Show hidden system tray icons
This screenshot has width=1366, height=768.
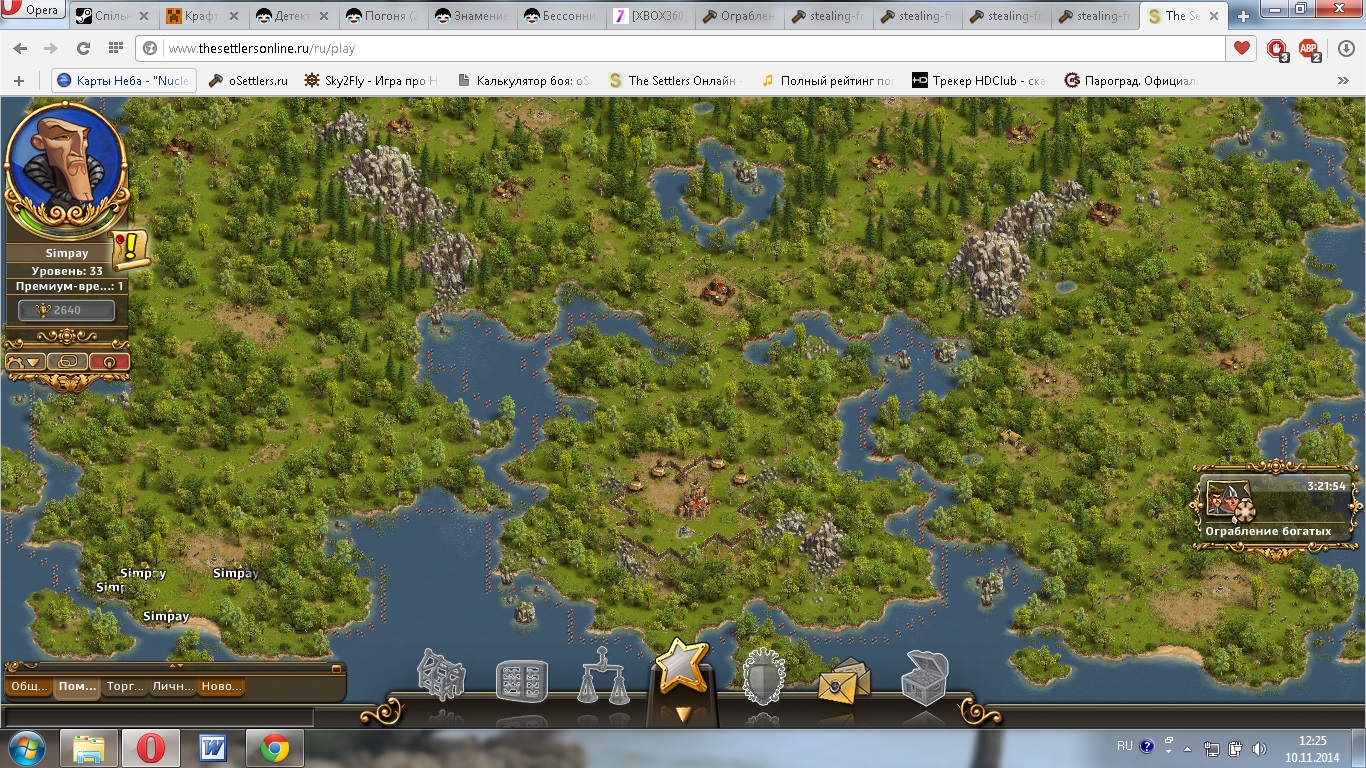click(1187, 748)
